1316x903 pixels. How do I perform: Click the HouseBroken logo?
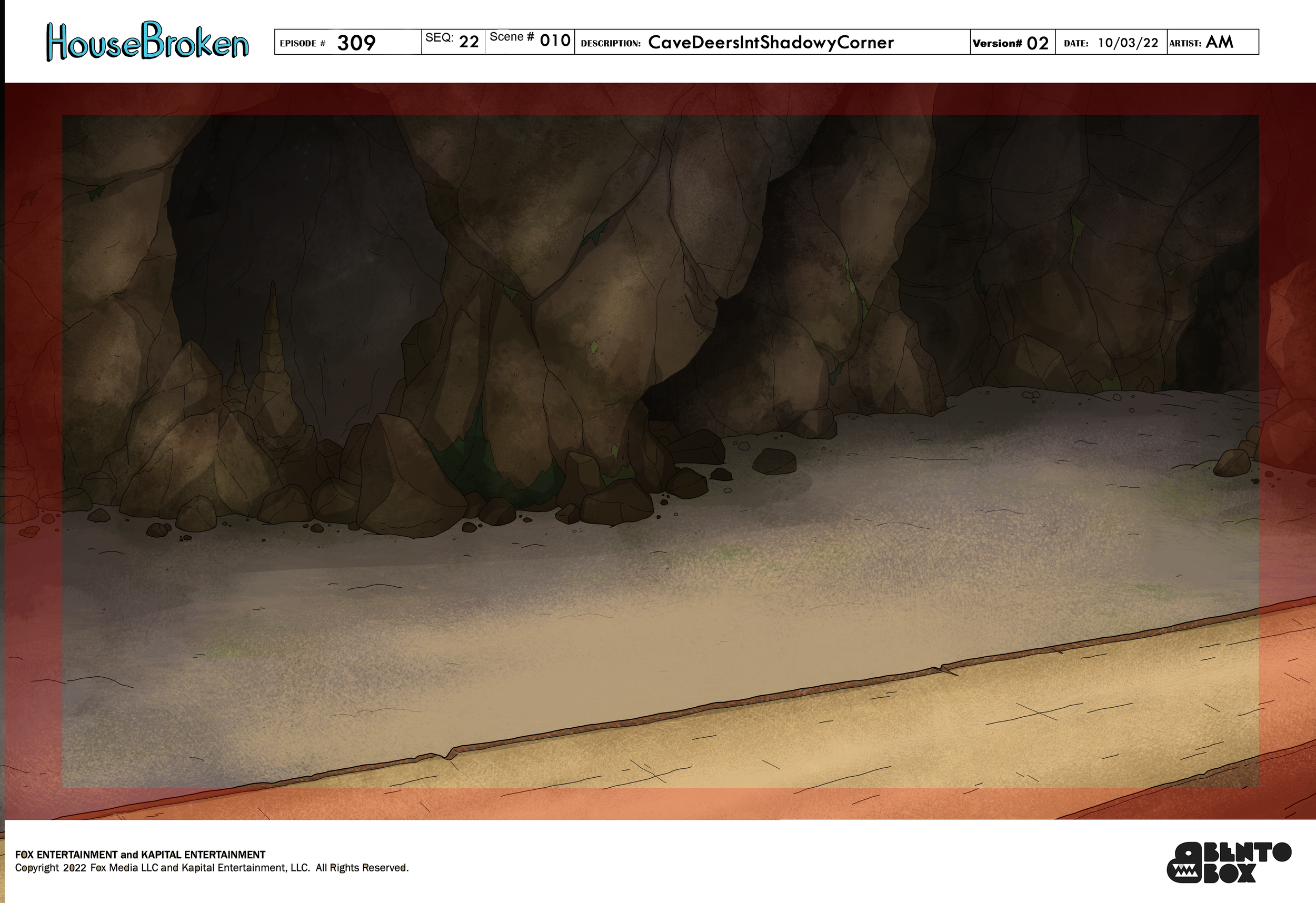[x=147, y=42]
